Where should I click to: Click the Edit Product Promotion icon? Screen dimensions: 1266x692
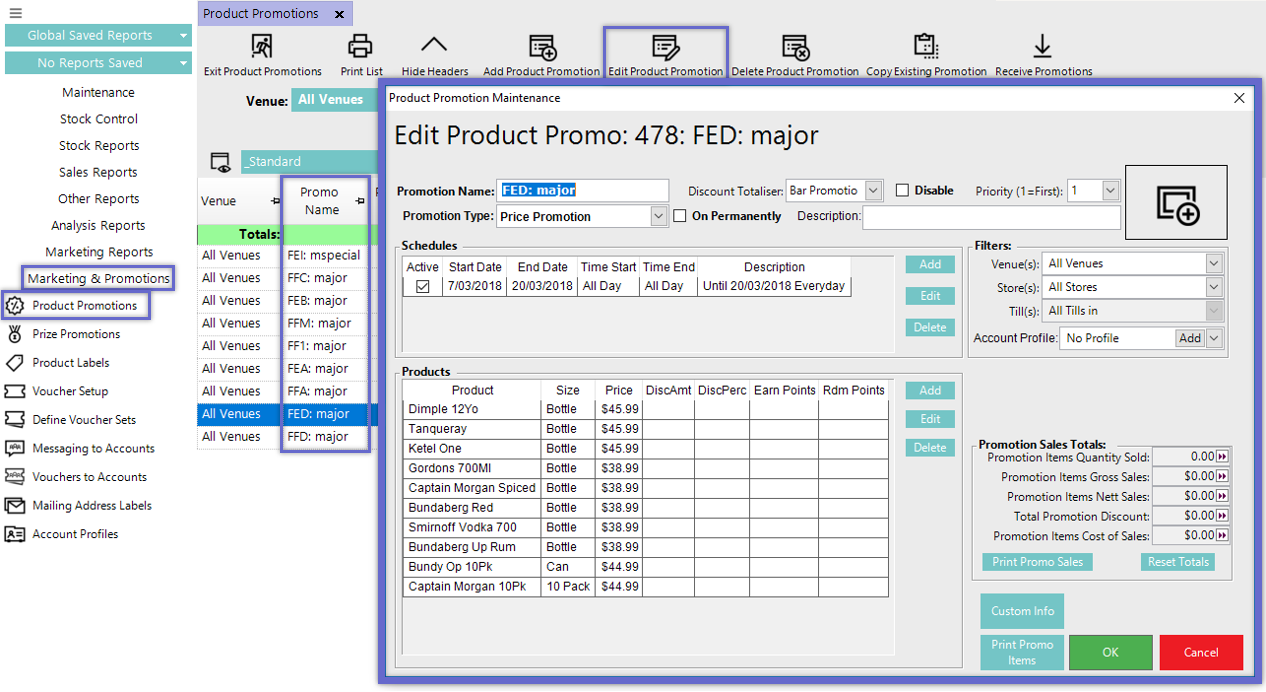665,46
